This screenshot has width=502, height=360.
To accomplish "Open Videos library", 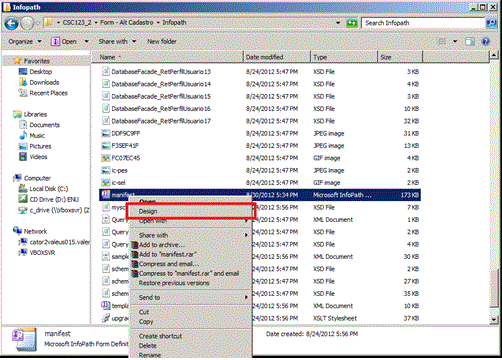I will (33, 157).
